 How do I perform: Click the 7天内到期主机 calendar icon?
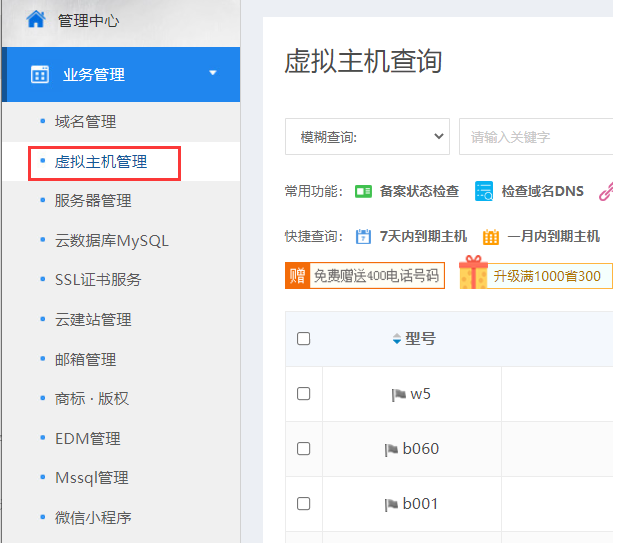click(x=364, y=237)
